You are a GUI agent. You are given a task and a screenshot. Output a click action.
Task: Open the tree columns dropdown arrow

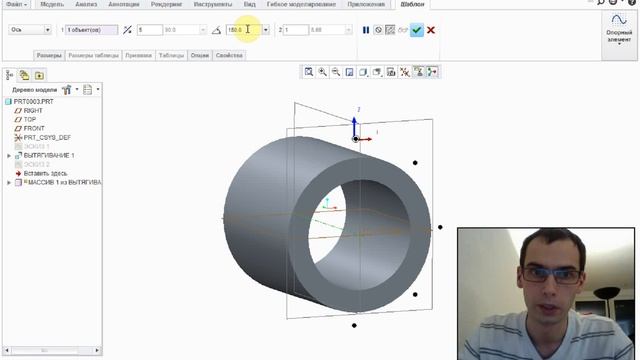point(98,89)
